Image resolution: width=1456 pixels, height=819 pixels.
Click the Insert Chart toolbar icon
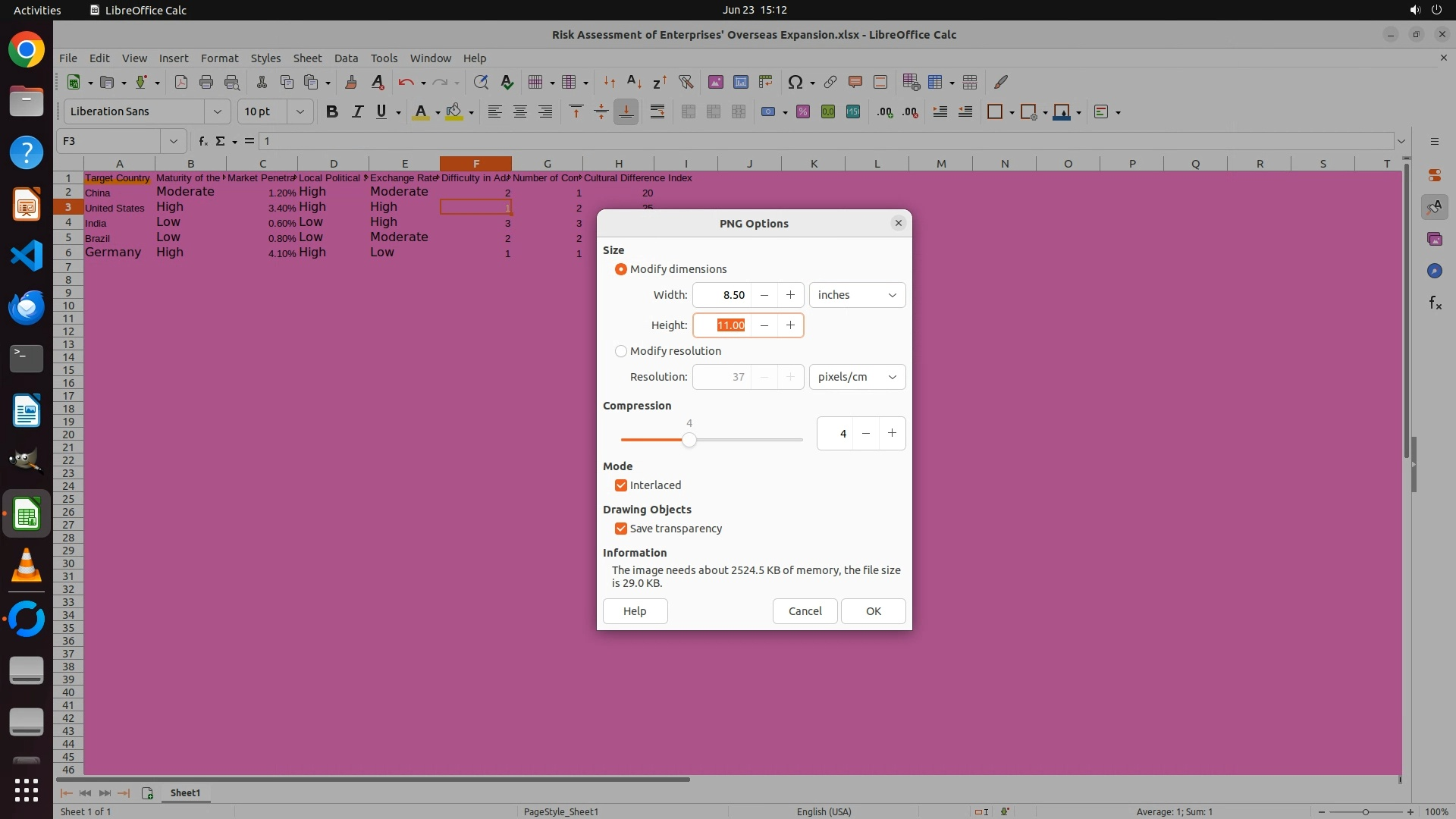click(x=741, y=82)
